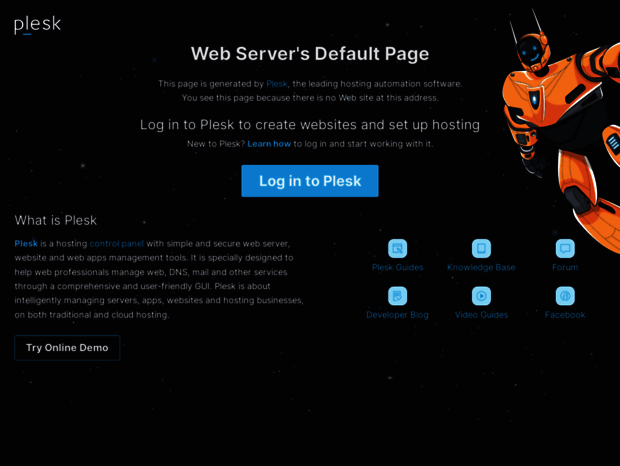Click the bold Plesk link under What is Plesk

(x=26, y=243)
